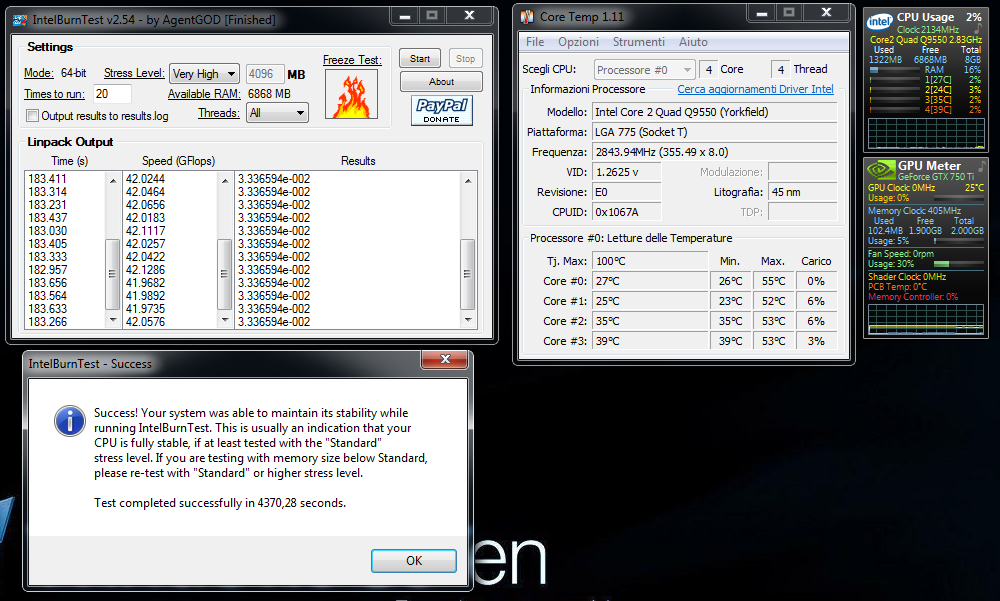Viewport: 1000px width, 601px height.
Task: Open the Stress Level dropdown
Action: click(x=204, y=74)
